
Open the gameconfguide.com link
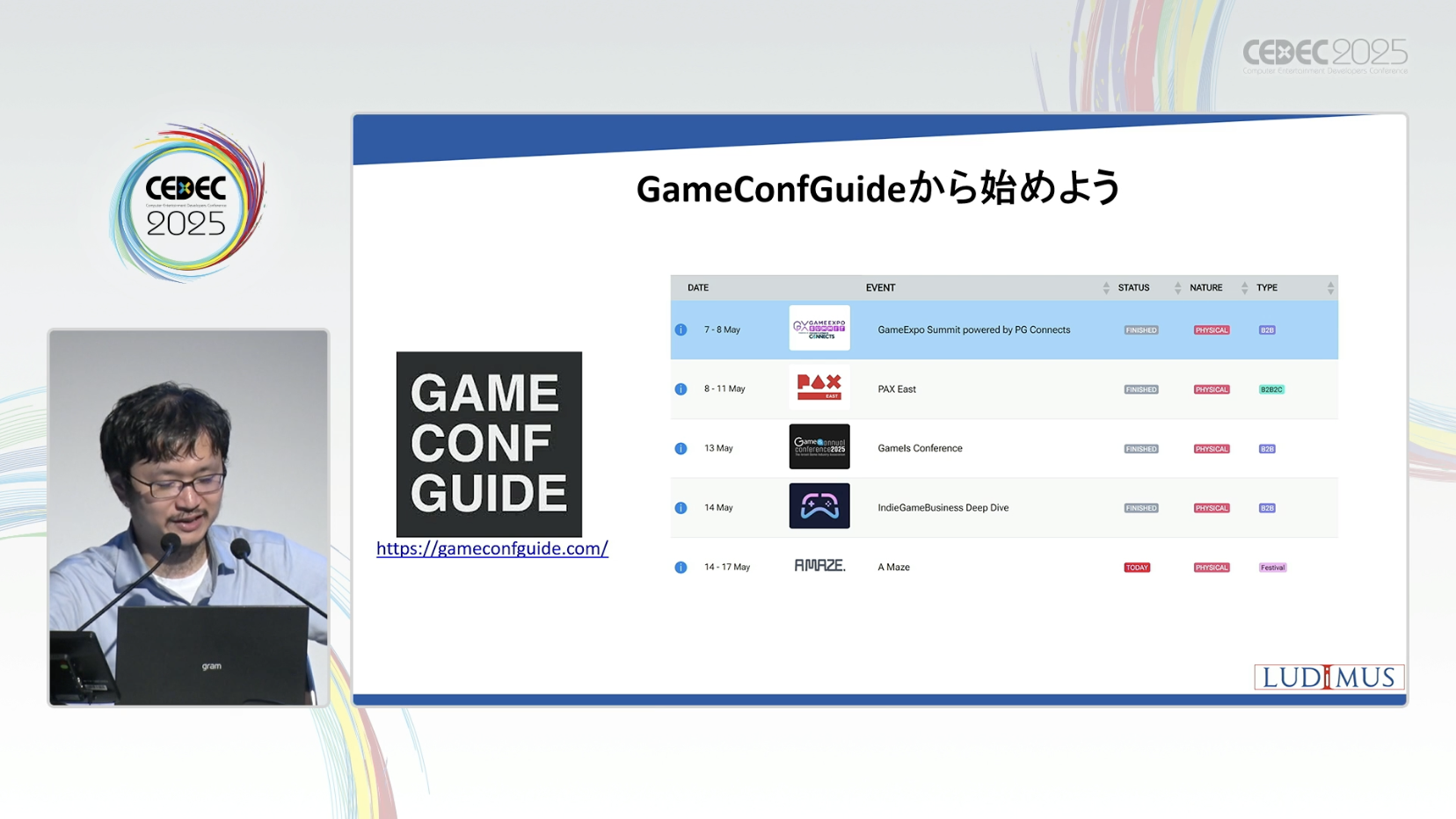pyautogui.click(x=491, y=548)
